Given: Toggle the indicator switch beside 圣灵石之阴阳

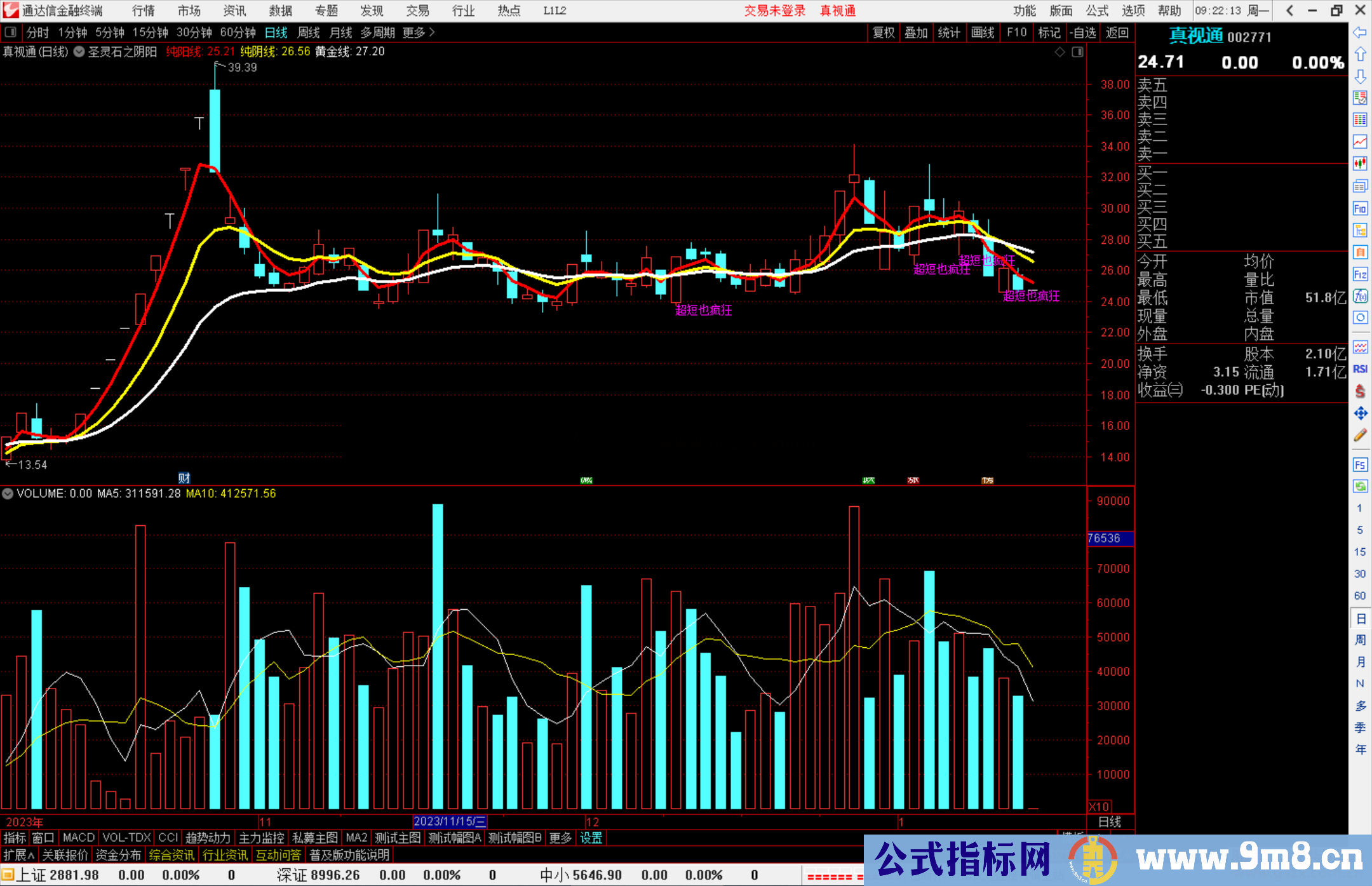Looking at the screenshot, I should pos(79,52).
